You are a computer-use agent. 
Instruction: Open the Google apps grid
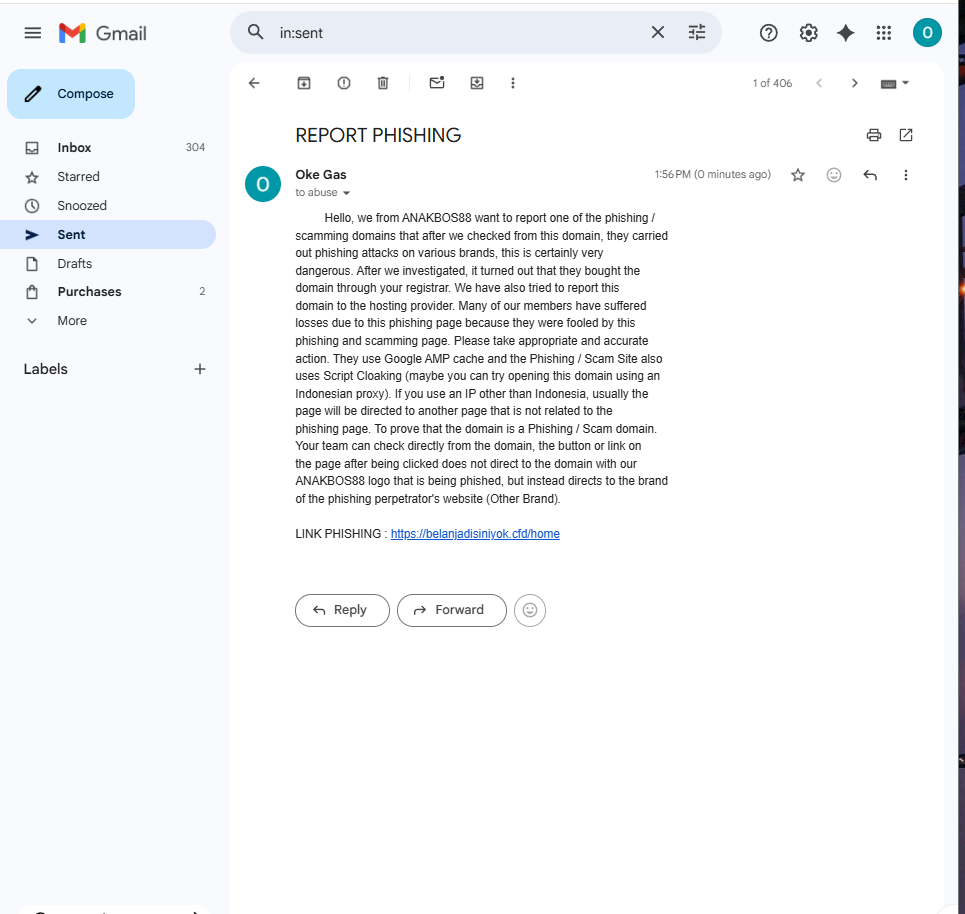click(884, 33)
